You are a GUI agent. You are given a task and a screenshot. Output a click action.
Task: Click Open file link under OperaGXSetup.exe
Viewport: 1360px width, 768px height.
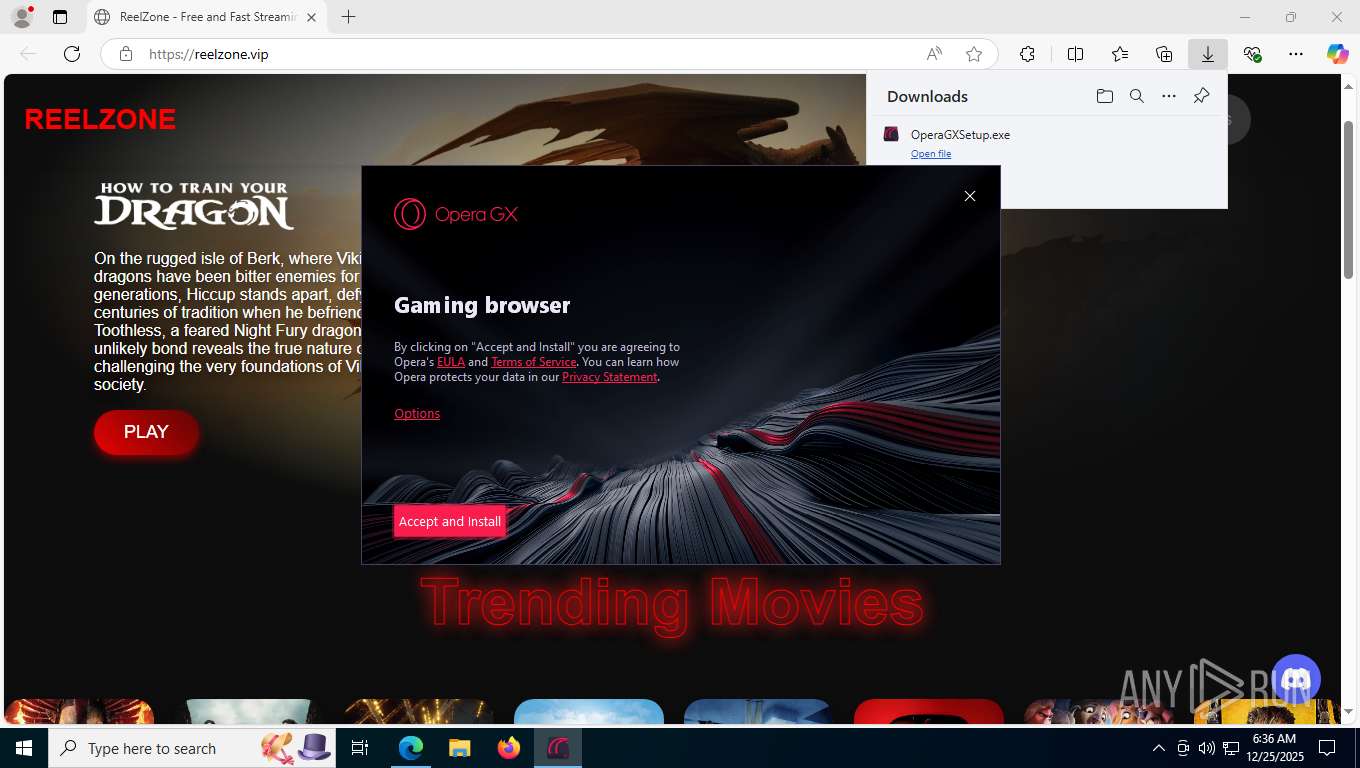931,154
